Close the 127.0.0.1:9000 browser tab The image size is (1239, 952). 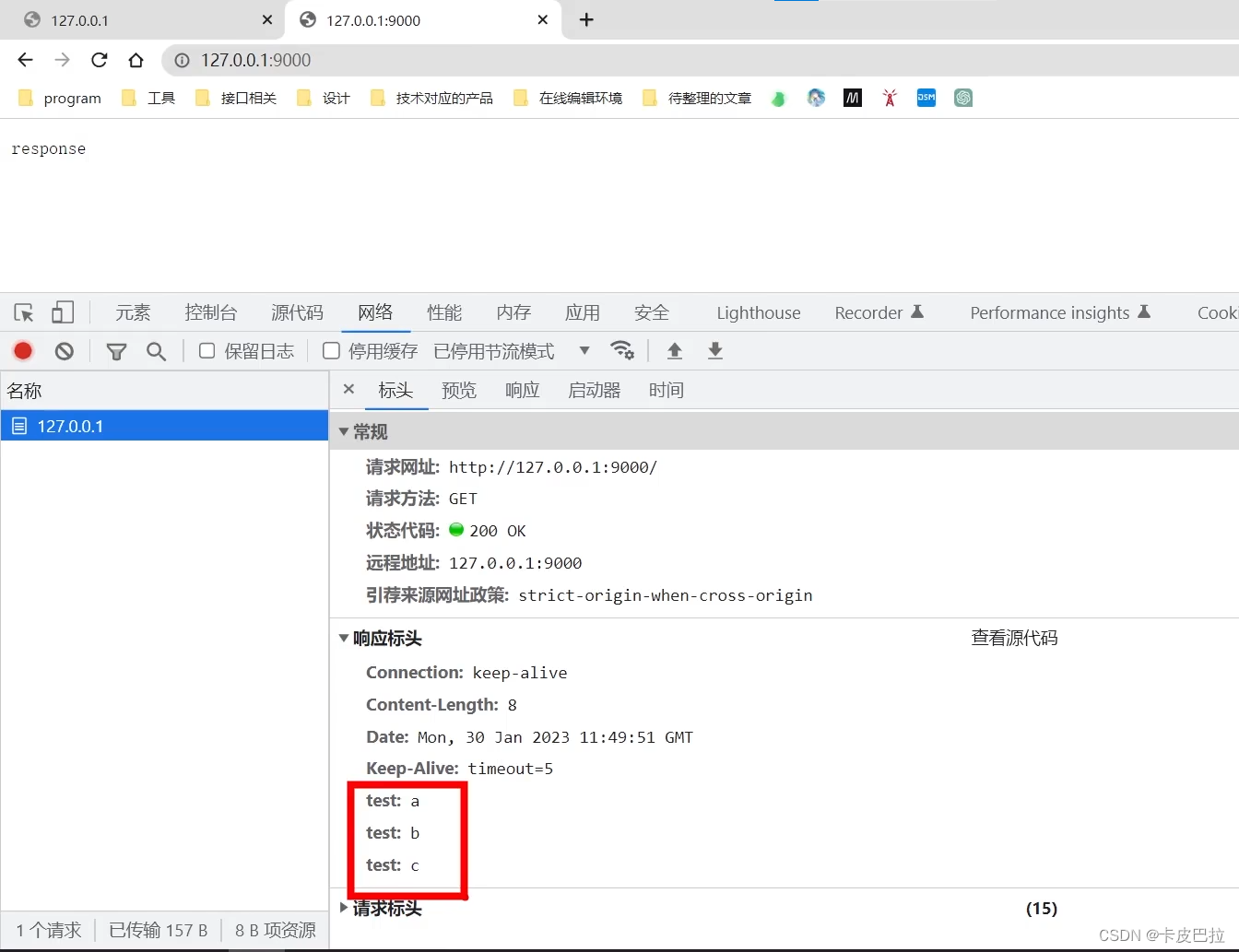point(543,19)
